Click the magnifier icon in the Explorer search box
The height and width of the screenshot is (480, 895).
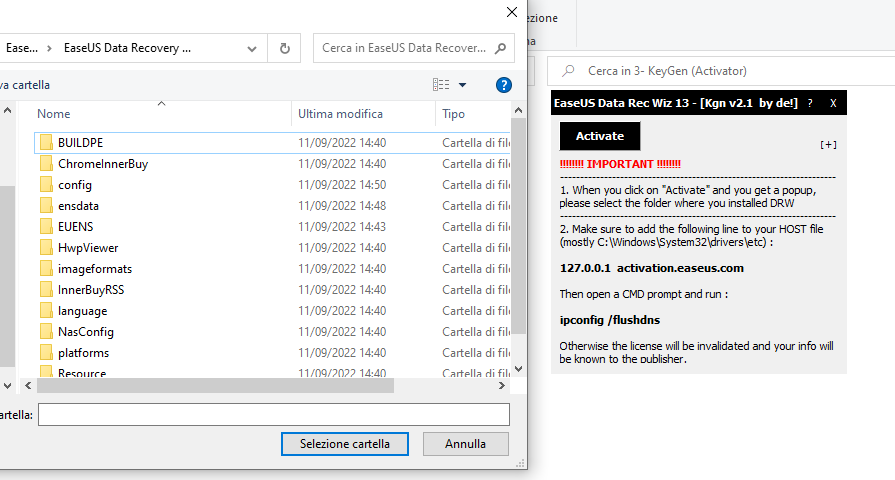pos(568,71)
